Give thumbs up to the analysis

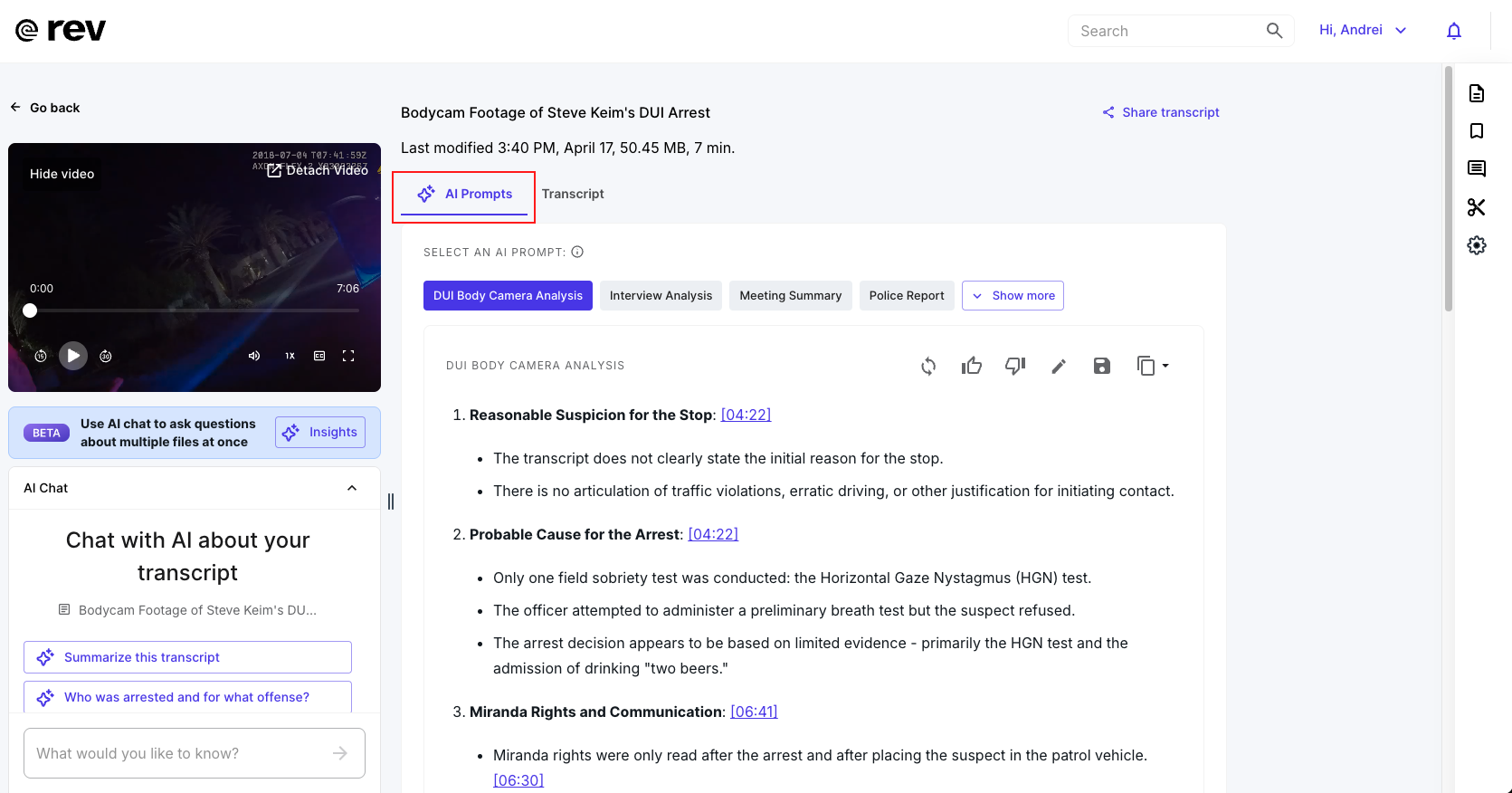pos(972,366)
